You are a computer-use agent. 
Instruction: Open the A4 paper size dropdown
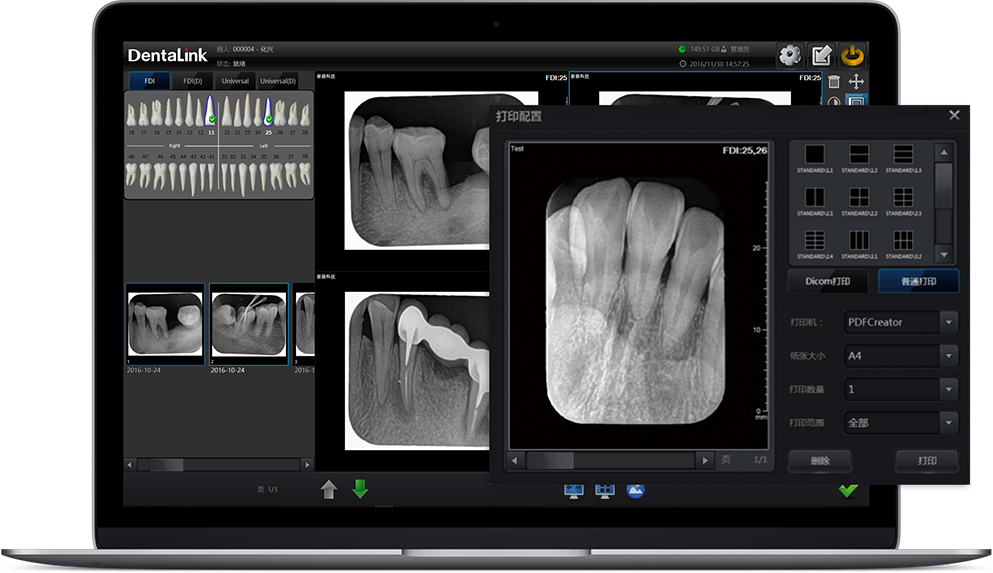tap(900, 356)
